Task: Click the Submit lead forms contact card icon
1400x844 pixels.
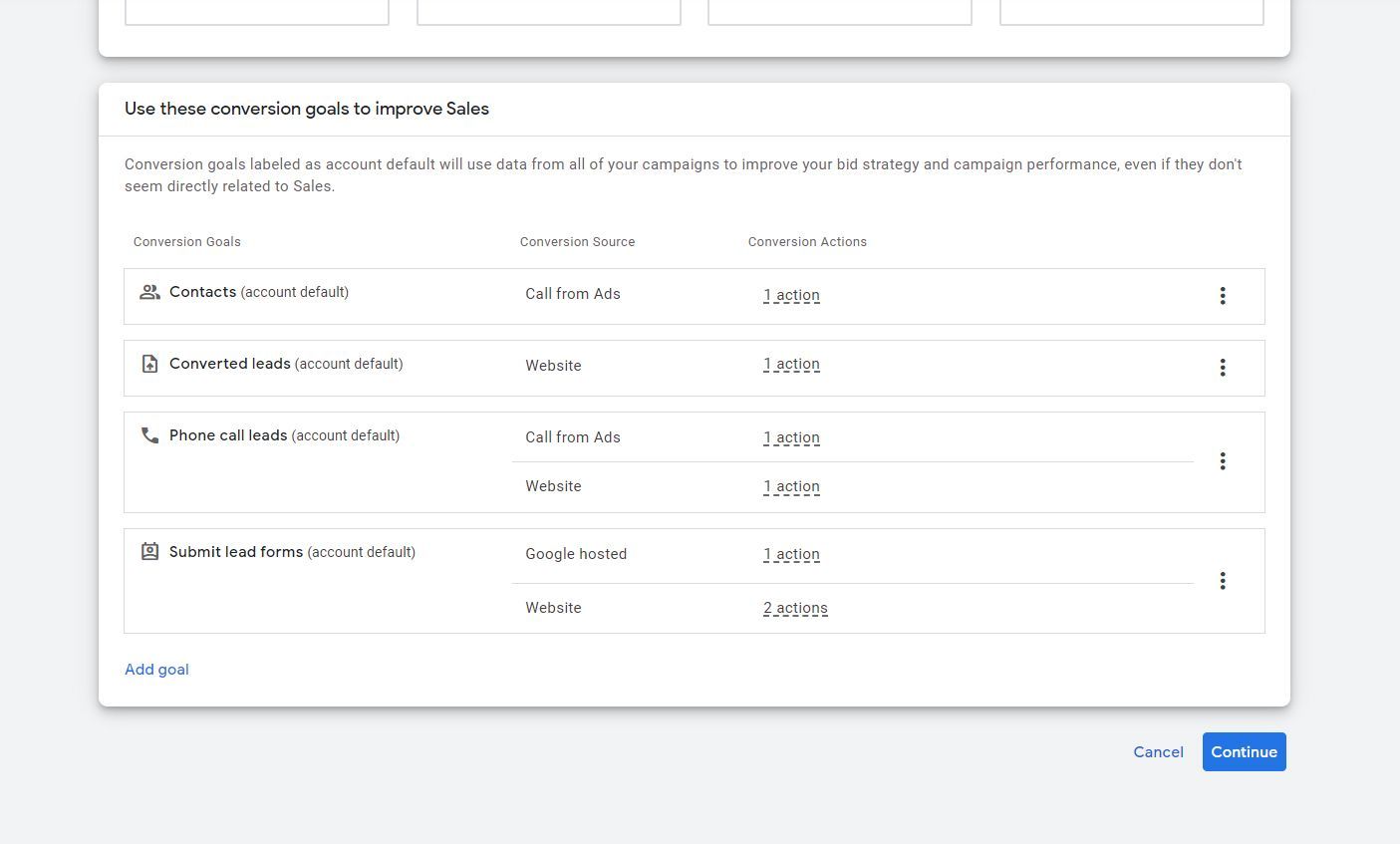Action: point(149,551)
